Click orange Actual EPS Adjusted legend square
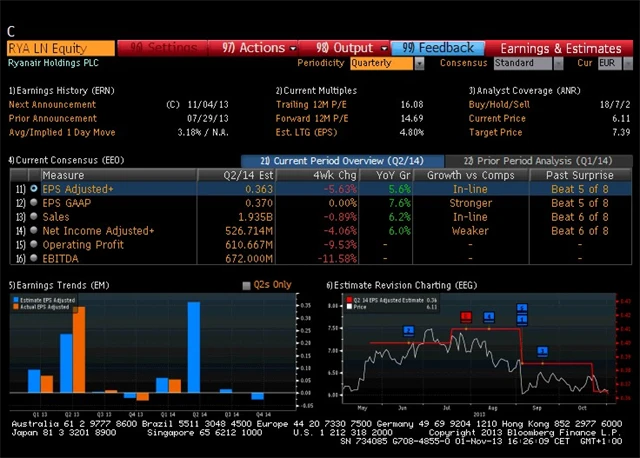Viewport: 640px width, 458px height. click(16, 307)
